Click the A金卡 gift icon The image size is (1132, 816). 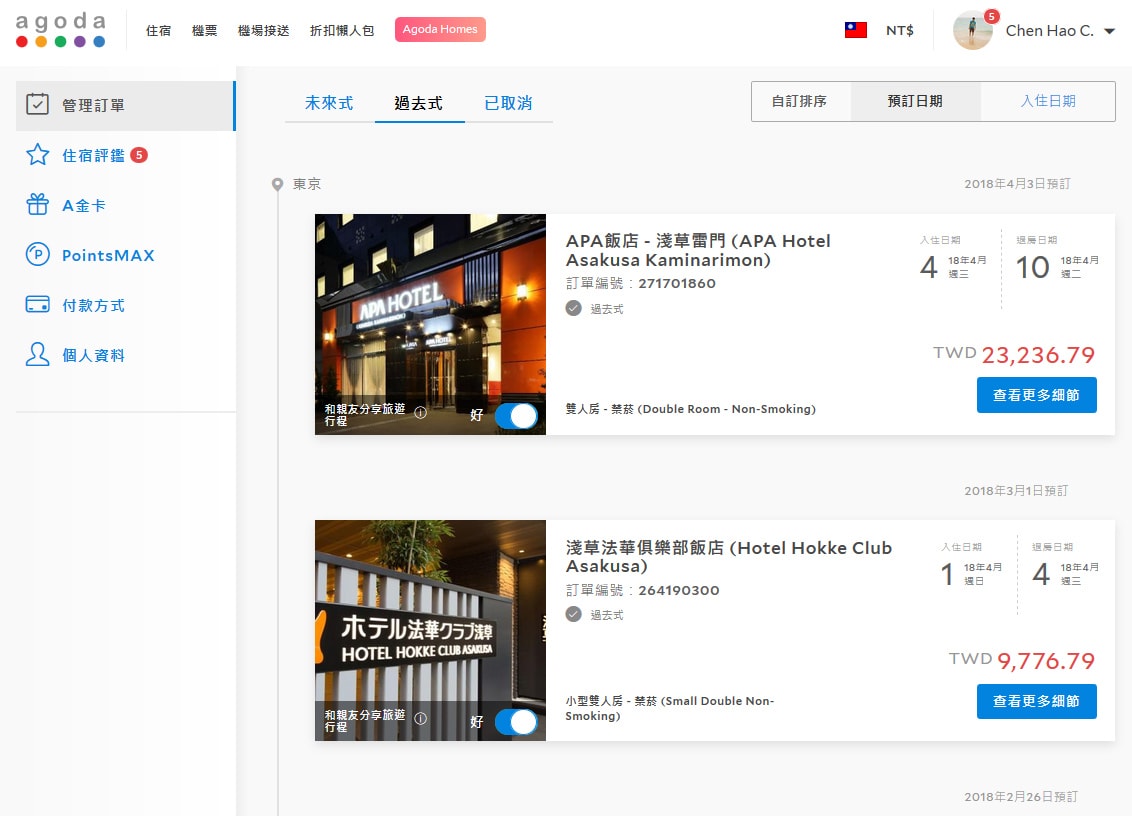[x=38, y=204]
